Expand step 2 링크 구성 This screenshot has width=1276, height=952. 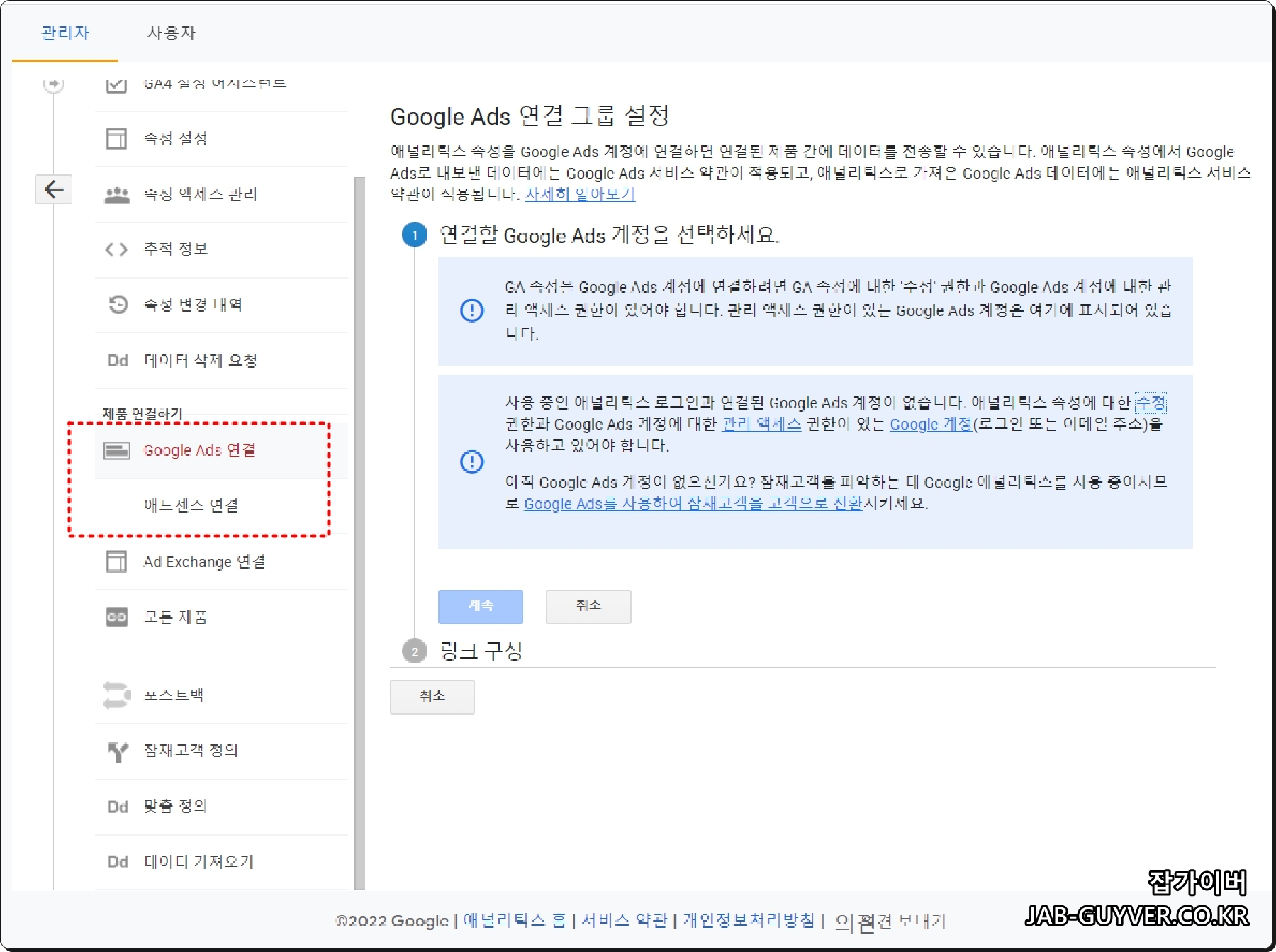coord(481,650)
